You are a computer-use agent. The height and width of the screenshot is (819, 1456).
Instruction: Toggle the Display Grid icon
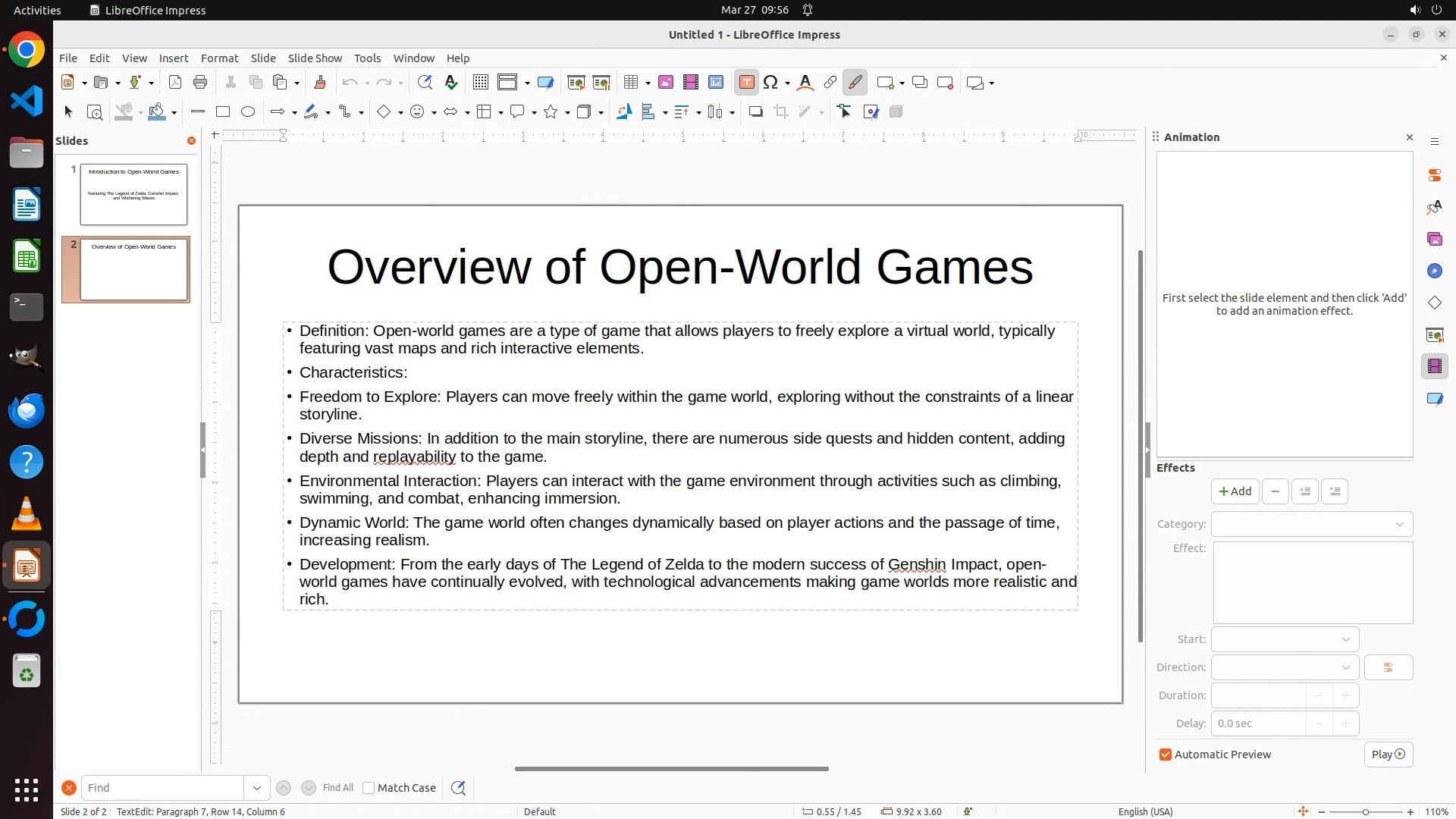click(480, 83)
